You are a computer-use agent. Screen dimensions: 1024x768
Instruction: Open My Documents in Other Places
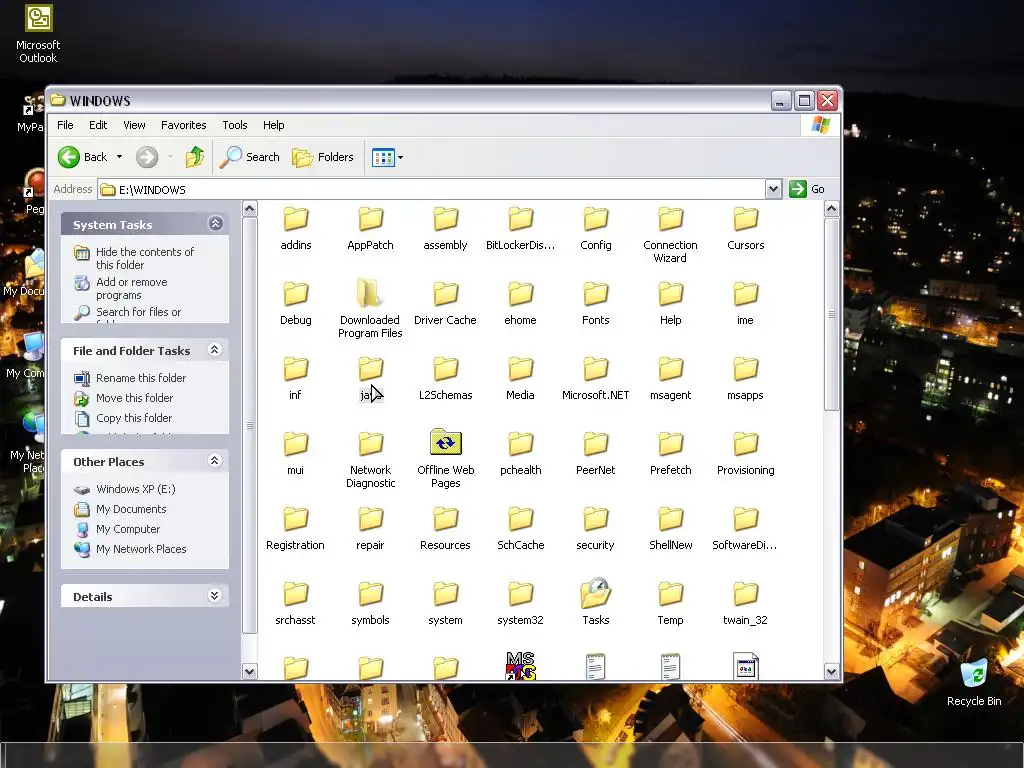(131, 509)
